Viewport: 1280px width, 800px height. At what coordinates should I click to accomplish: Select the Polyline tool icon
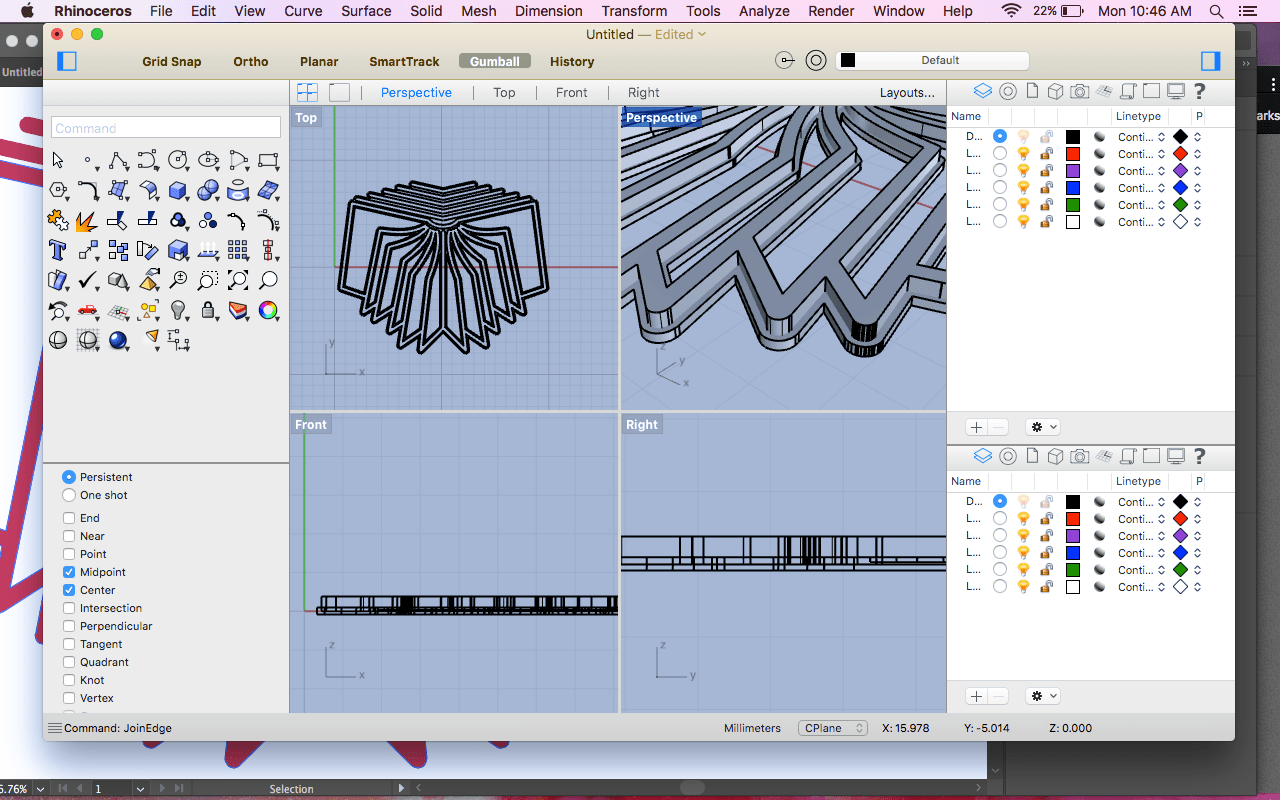point(118,160)
